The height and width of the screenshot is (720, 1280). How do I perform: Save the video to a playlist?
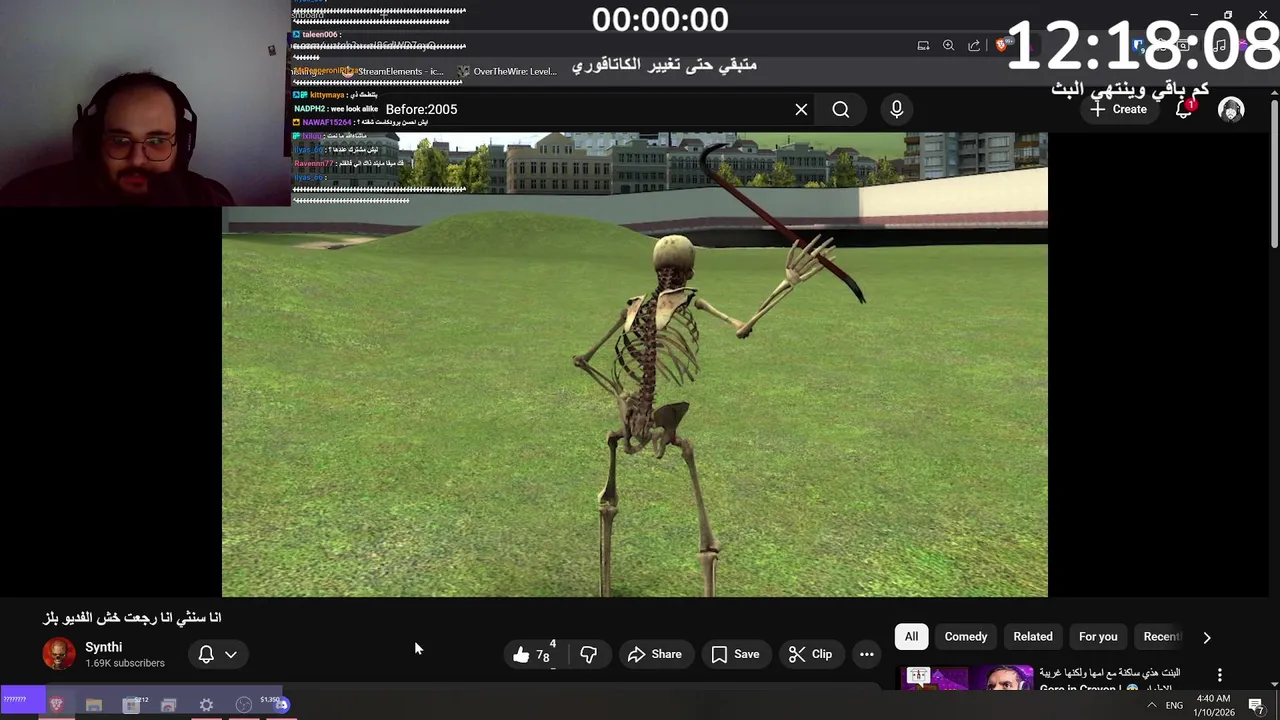point(735,655)
